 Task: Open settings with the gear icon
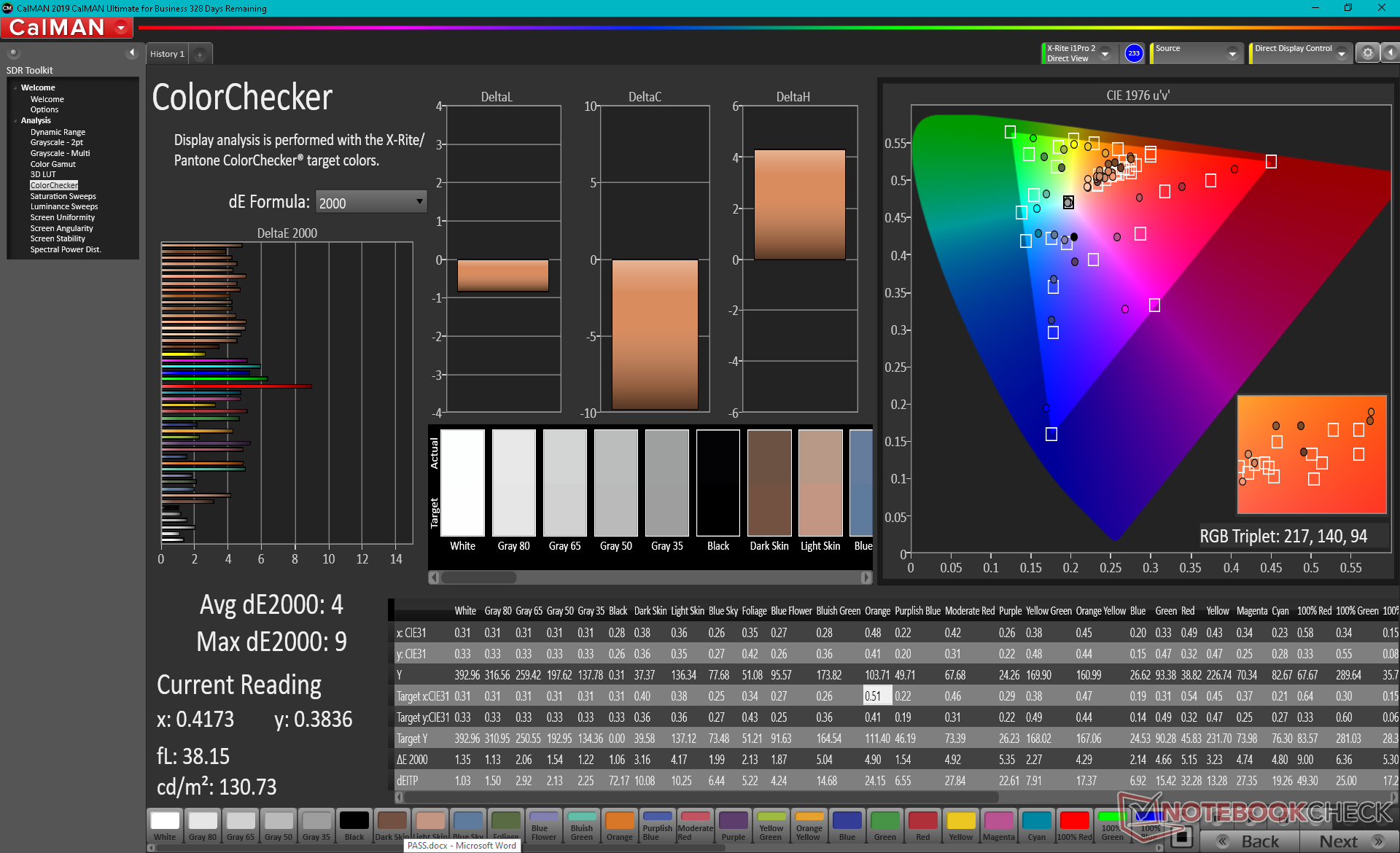click(x=1368, y=52)
